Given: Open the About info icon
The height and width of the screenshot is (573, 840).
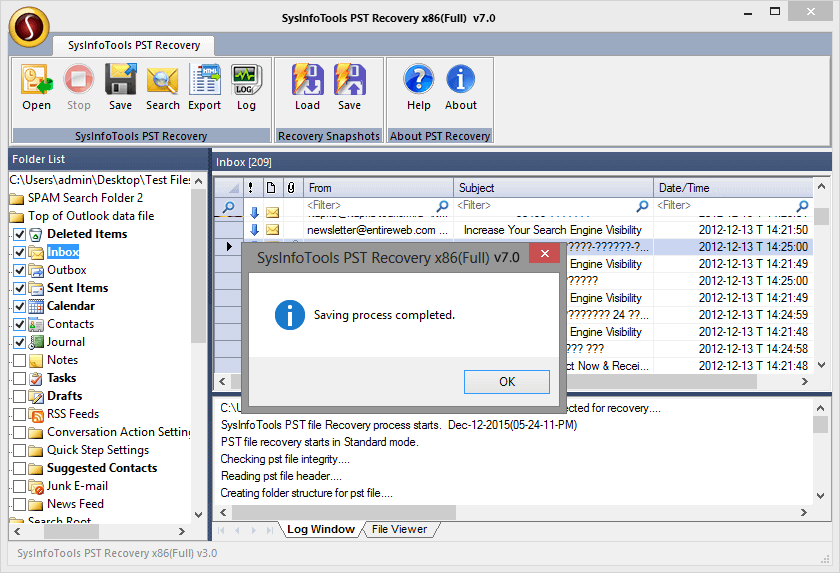Looking at the screenshot, I should point(460,79).
